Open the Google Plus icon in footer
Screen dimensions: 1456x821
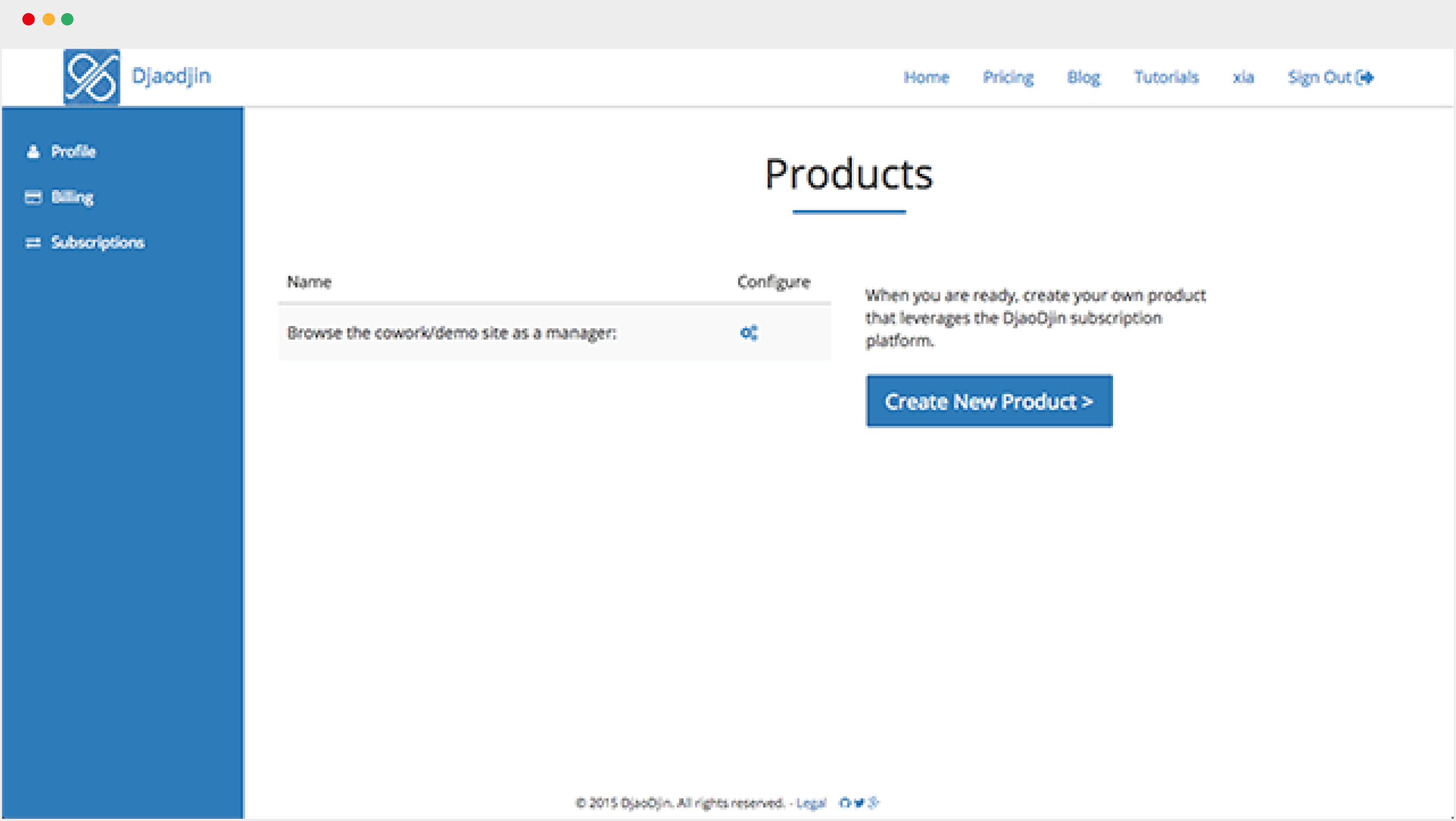[x=874, y=802]
